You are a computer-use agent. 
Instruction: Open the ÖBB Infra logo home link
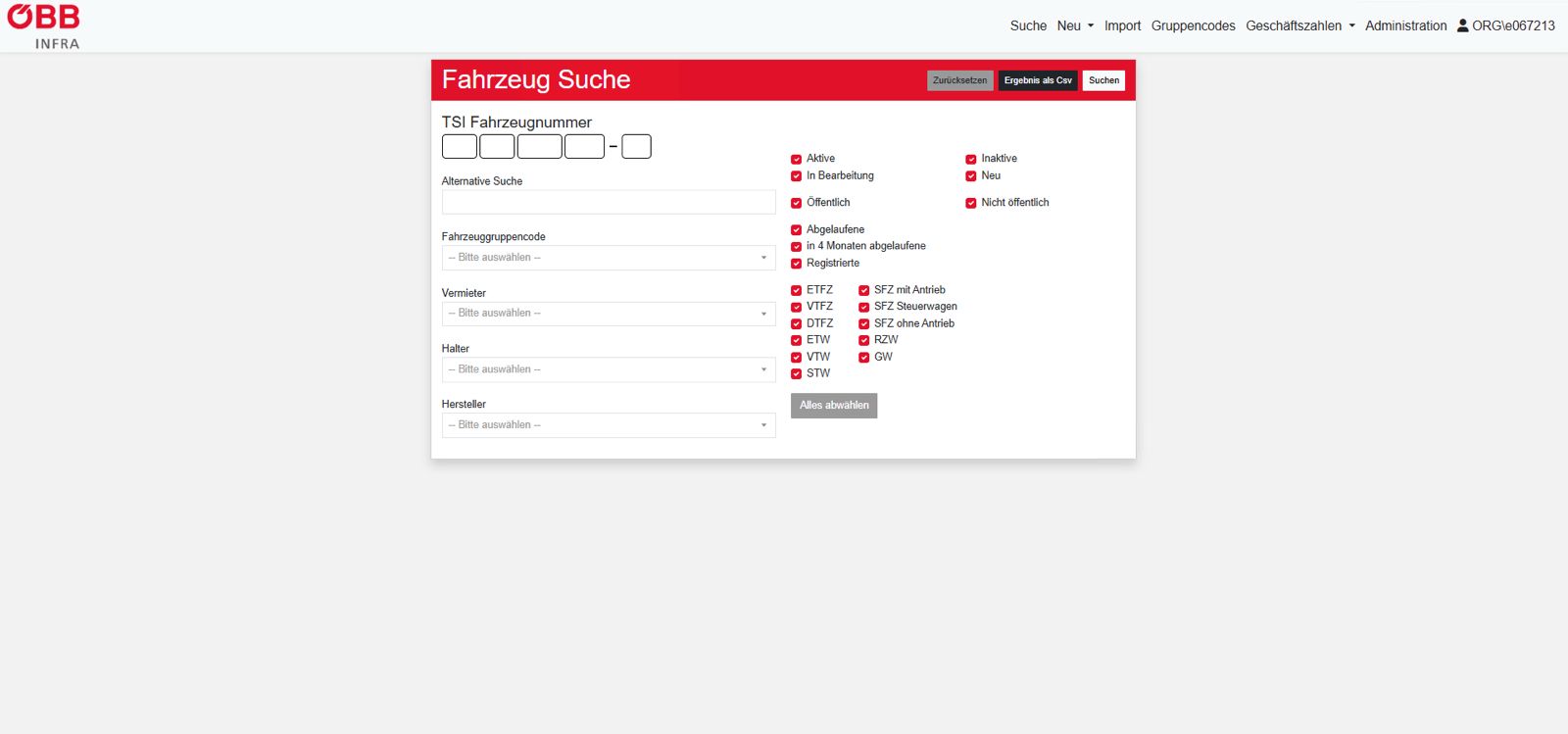click(44, 26)
